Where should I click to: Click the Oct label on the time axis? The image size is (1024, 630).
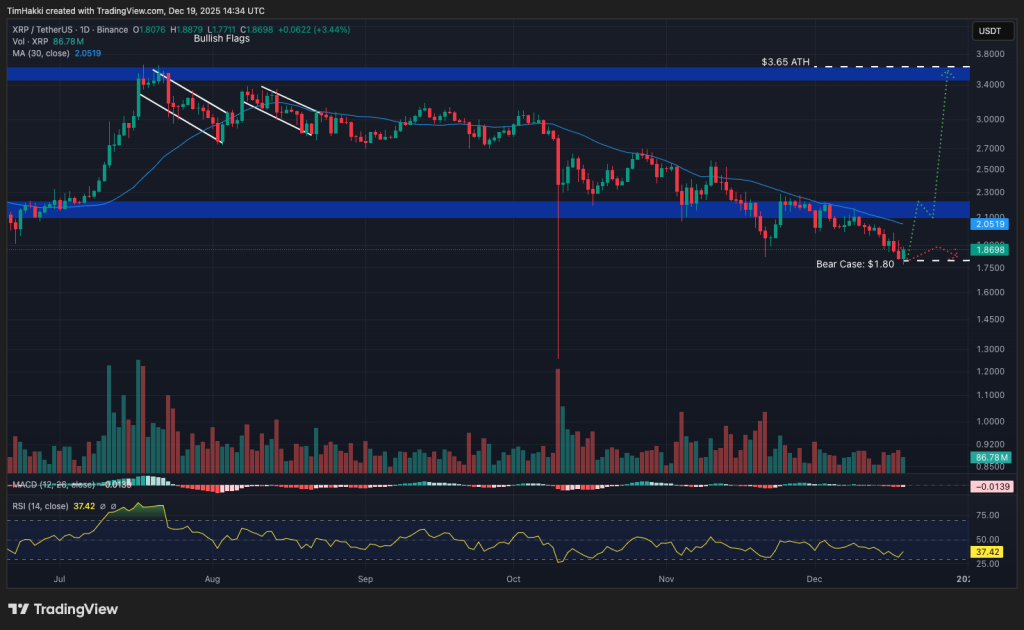coord(512,579)
